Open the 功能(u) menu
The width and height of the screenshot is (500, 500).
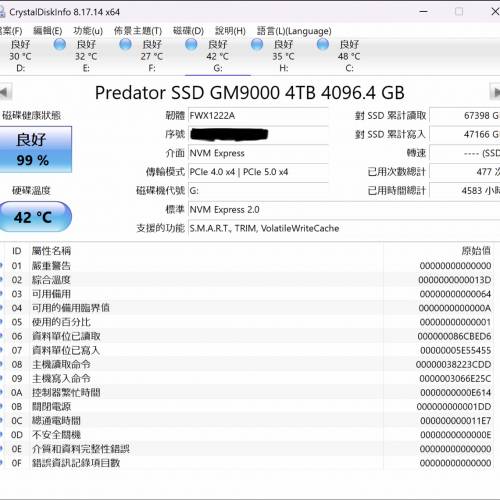(x=88, y=31)
